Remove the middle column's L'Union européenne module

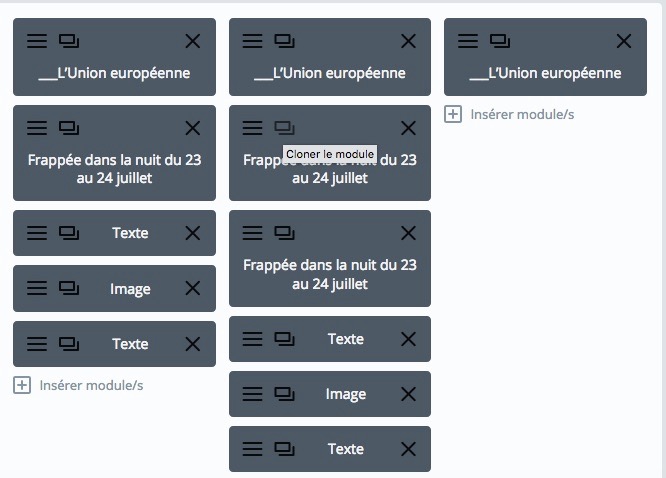(x=408, y=41)
